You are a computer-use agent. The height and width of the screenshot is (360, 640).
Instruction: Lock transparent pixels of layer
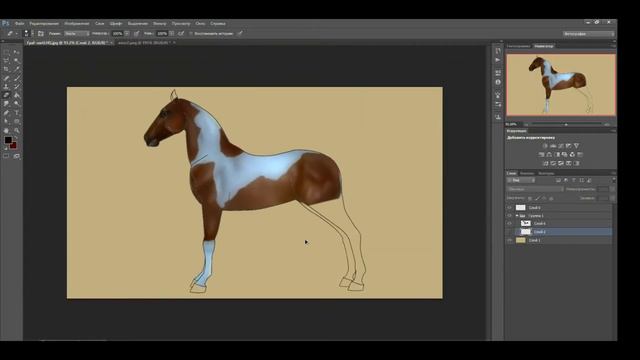(530, 198)
